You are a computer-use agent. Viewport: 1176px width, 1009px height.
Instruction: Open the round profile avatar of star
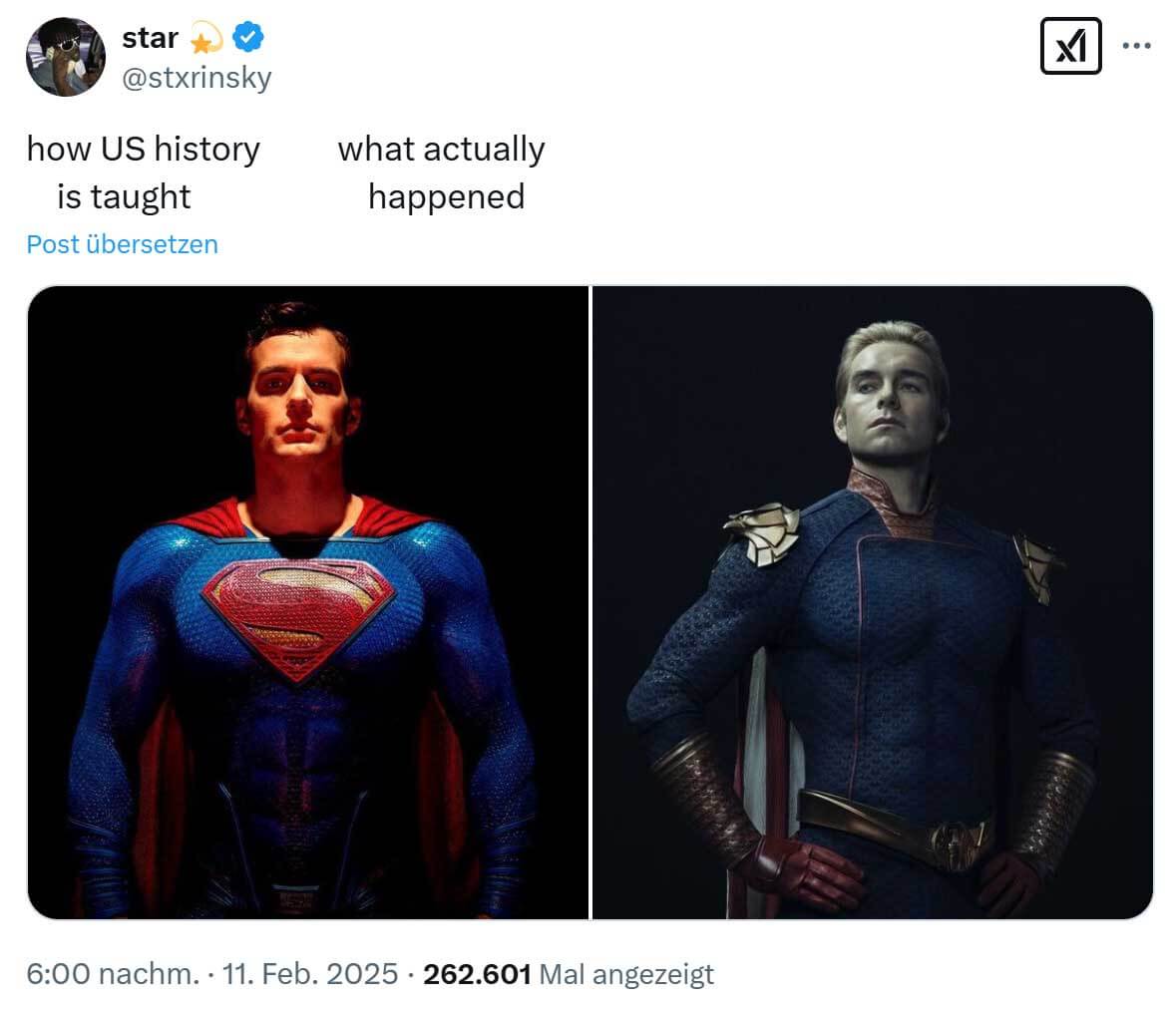[66, 57]
